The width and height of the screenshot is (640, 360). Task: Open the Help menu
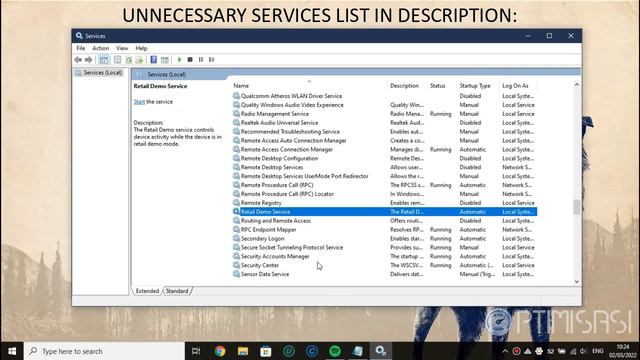coord(141,48)
